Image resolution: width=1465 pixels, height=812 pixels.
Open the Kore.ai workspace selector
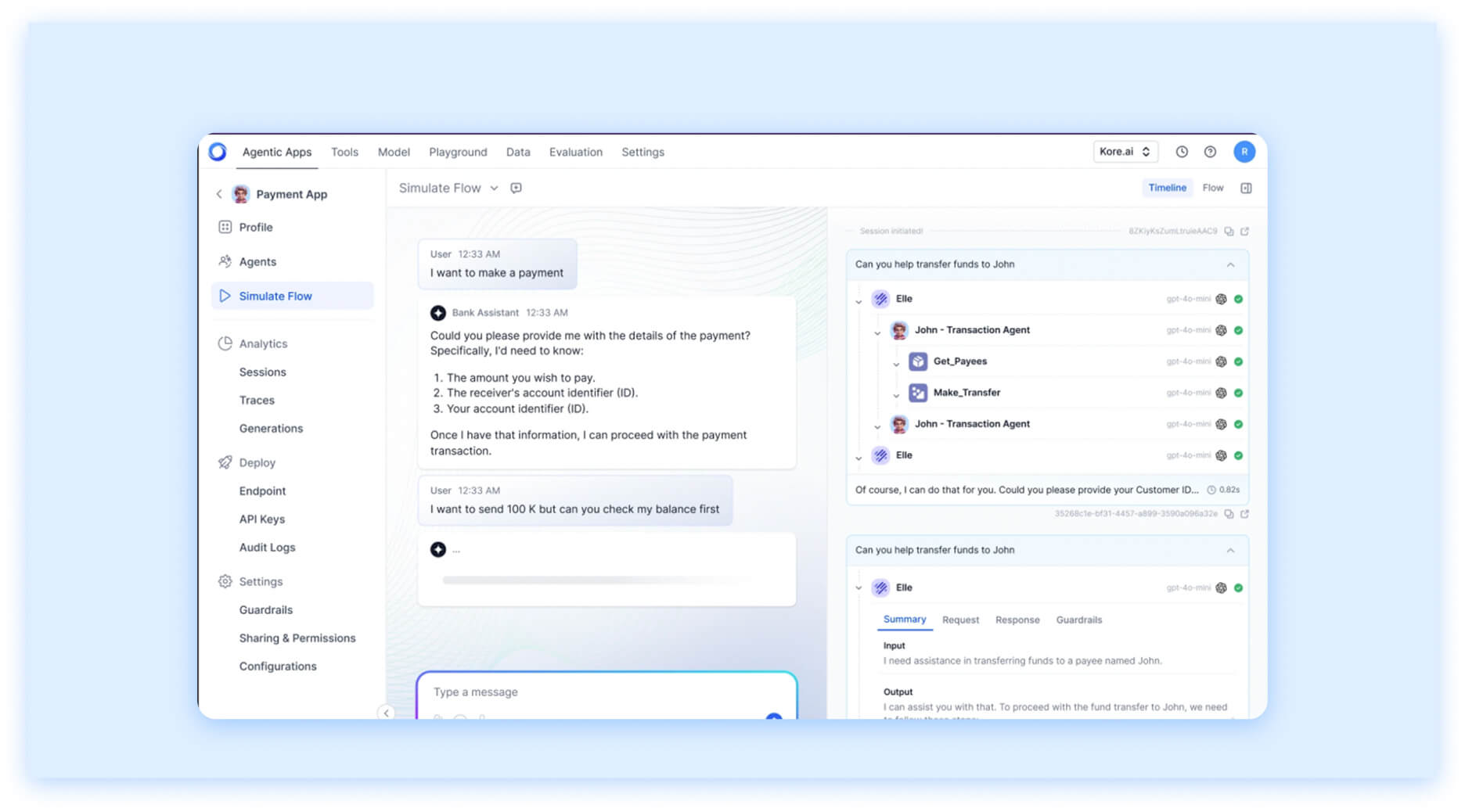pyautogui.click(x=1125, y=151)
